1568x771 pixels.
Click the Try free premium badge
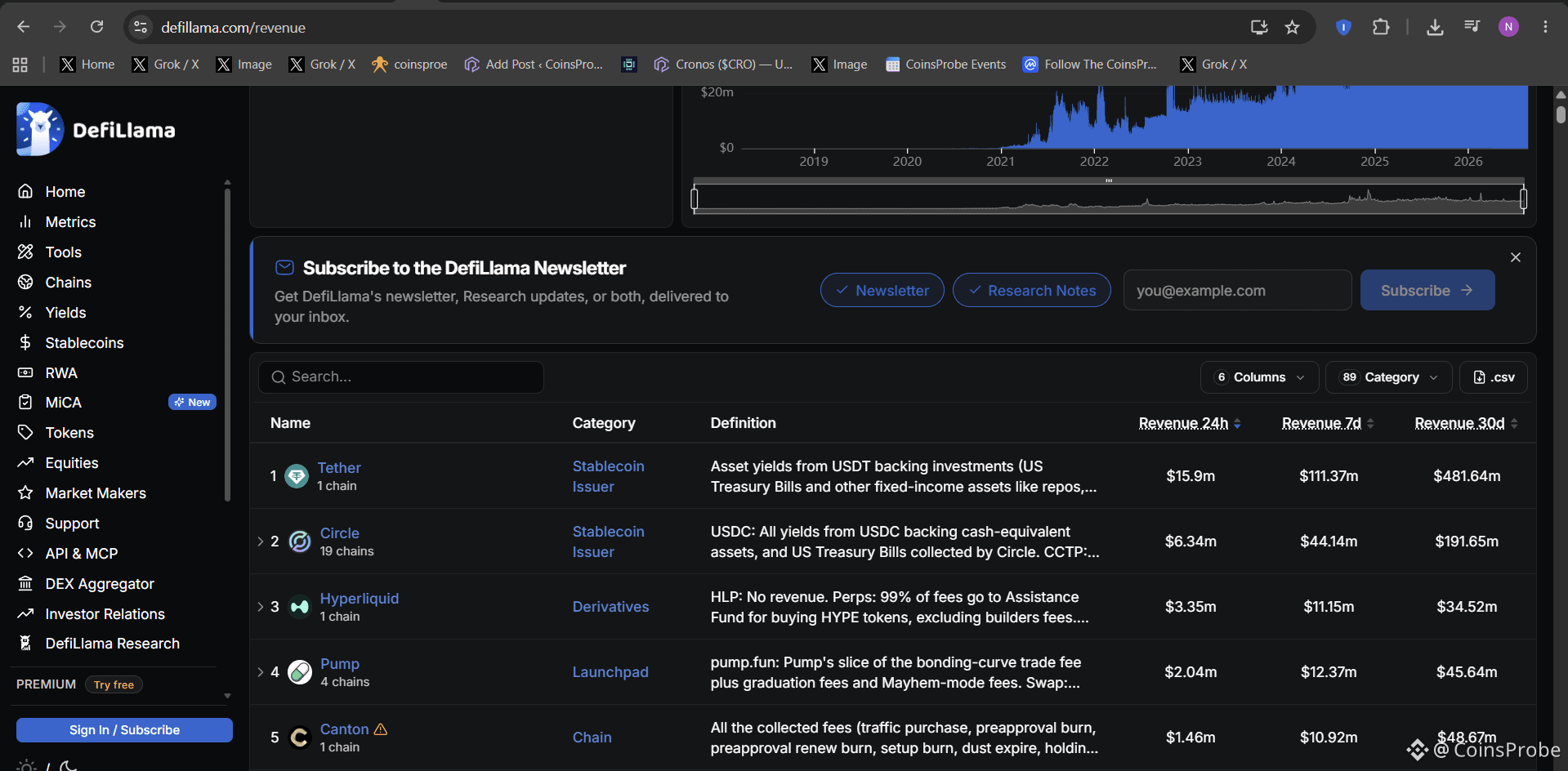tap(114, 684)
